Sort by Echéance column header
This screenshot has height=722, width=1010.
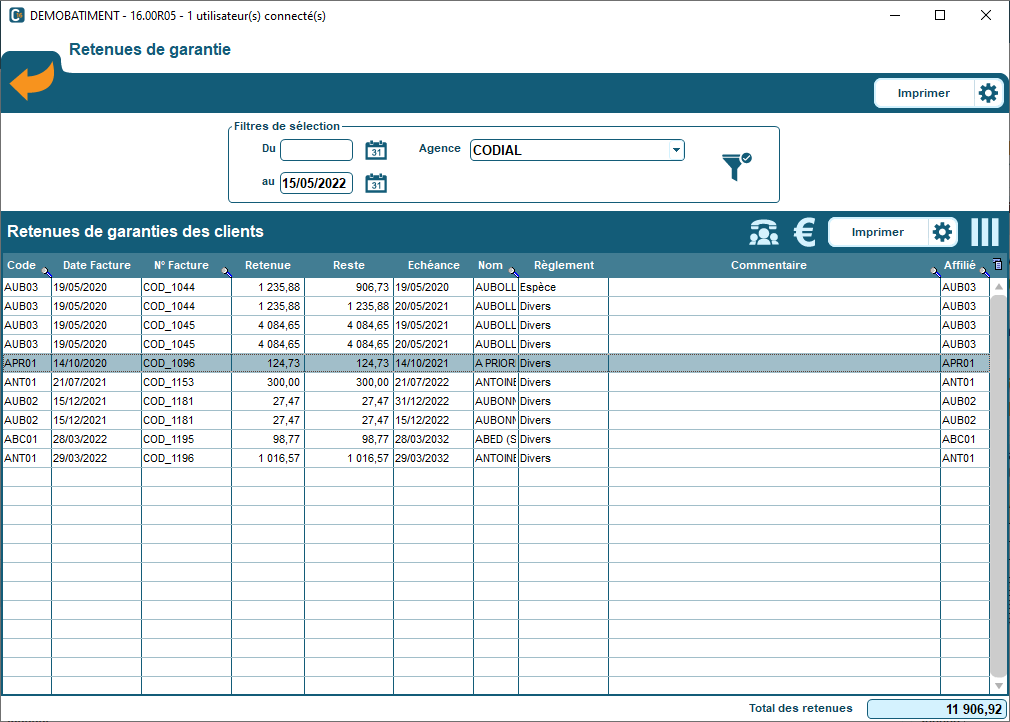pos(434,265)
